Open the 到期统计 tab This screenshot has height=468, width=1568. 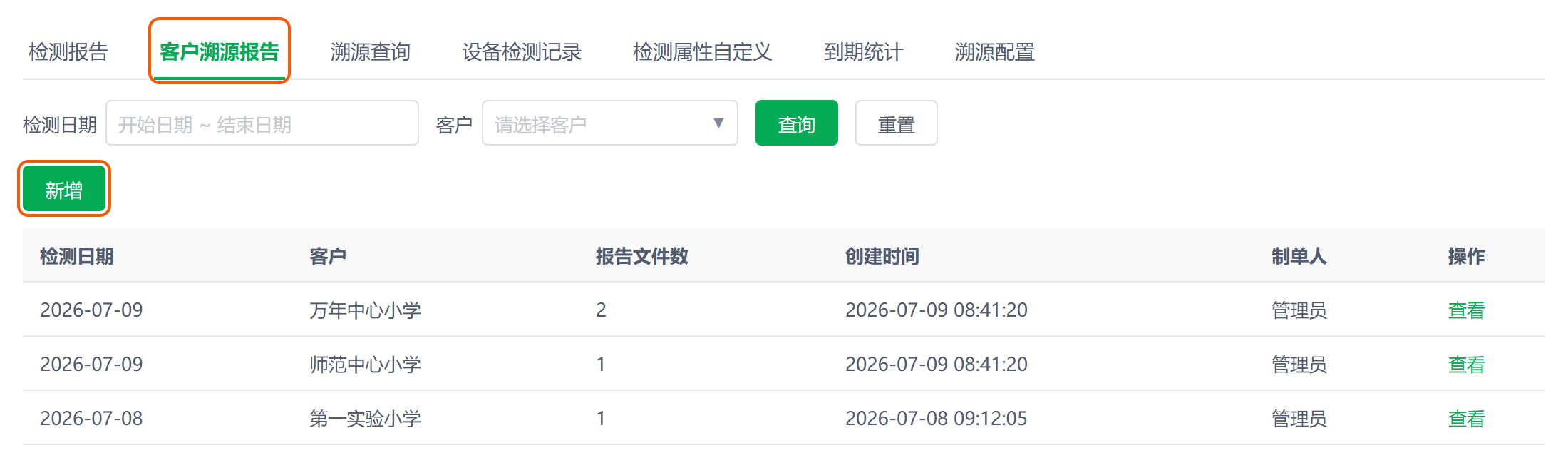coord(864,52)
